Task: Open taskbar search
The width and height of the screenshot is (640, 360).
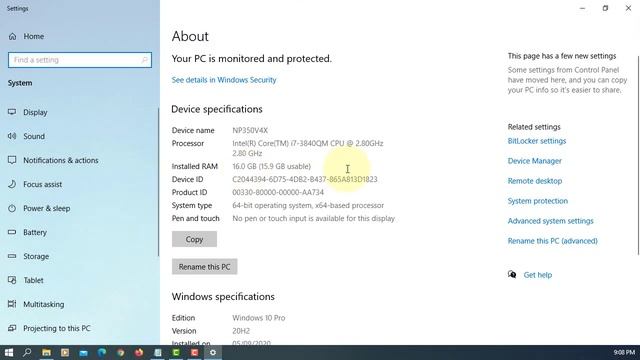Action: pos(27,353)
